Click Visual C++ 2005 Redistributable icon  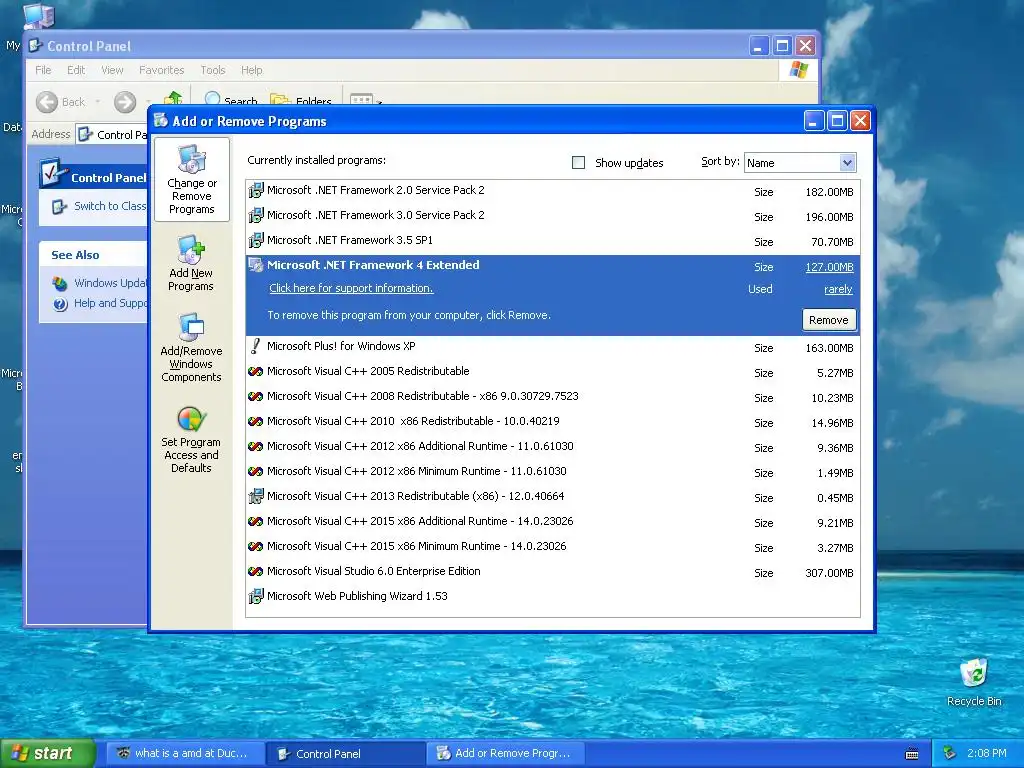pyautogui.click(x=255, y=372)
